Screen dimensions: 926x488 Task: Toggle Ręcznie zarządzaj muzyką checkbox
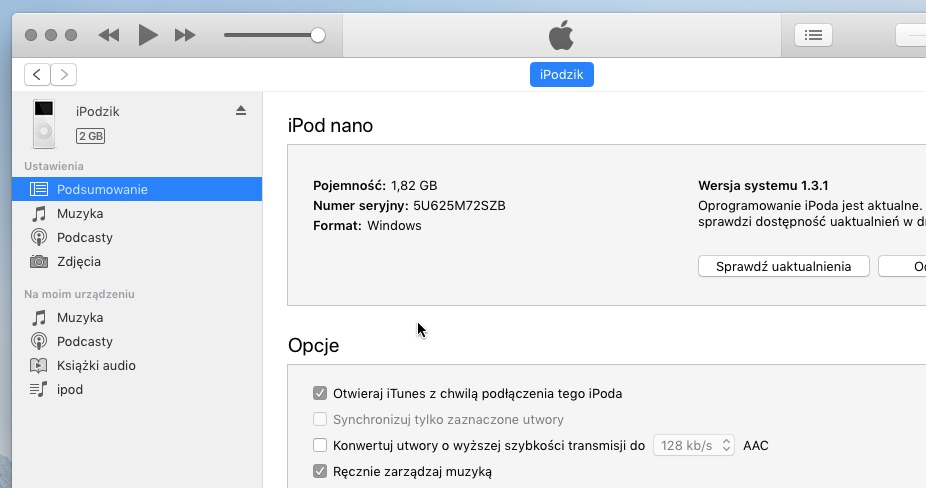(319, 471)
